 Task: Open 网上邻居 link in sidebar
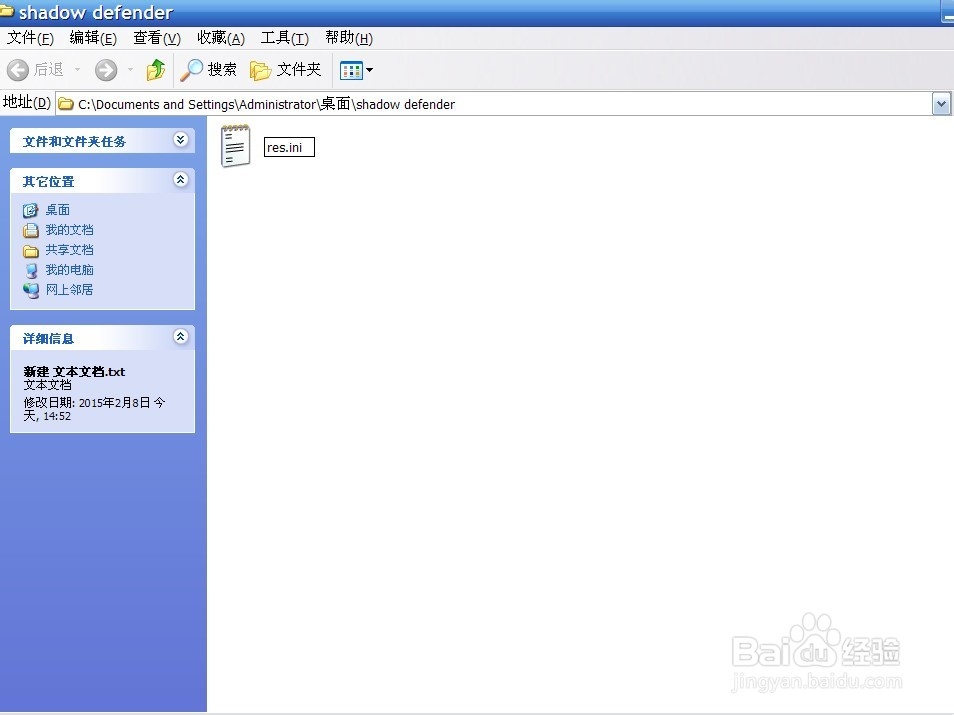69,290
